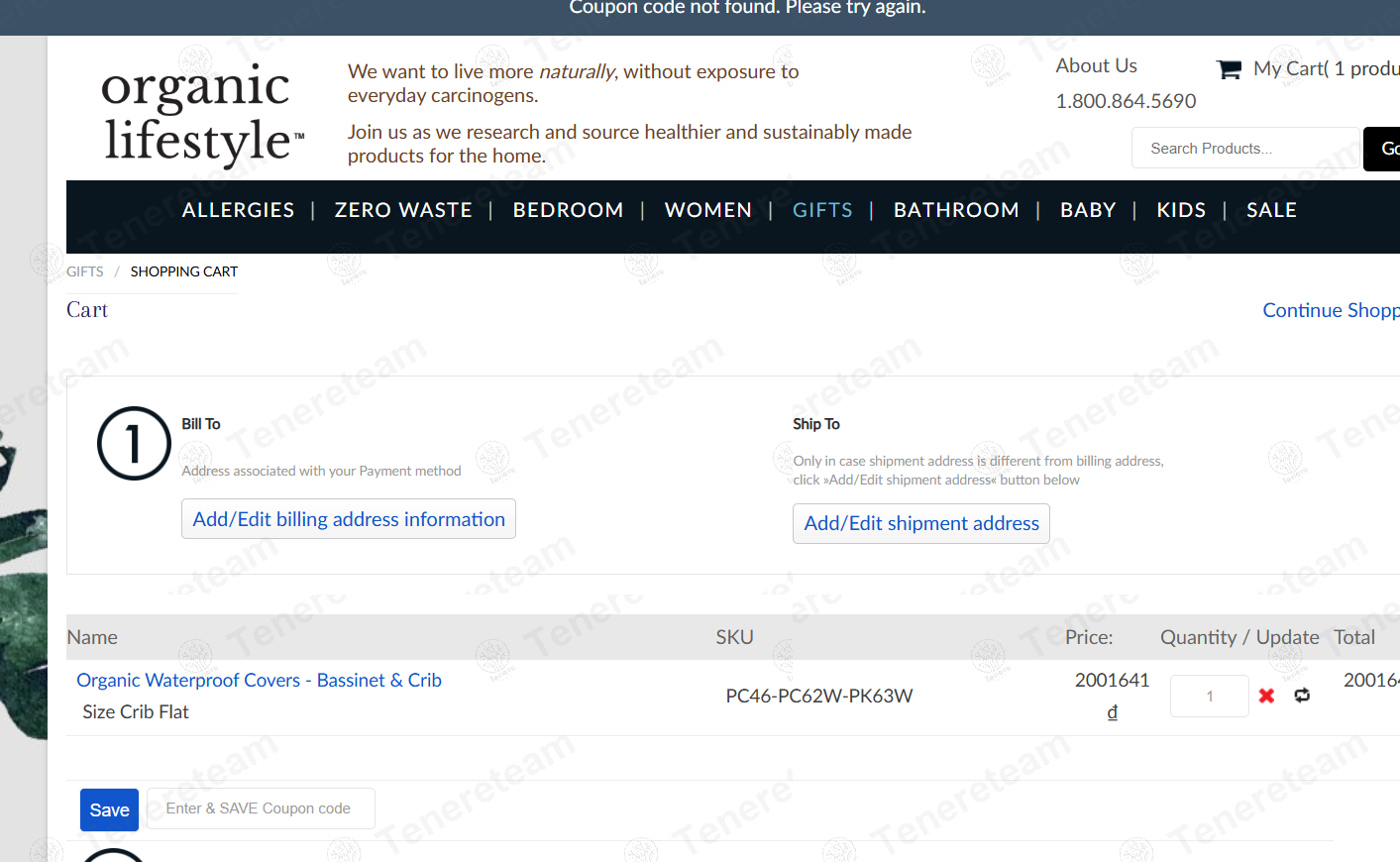The width and height of the screenshot is (1400, 862).
Task: Remove item with the red X icon
Action: pyautogui.click(x=1266, y=696)
